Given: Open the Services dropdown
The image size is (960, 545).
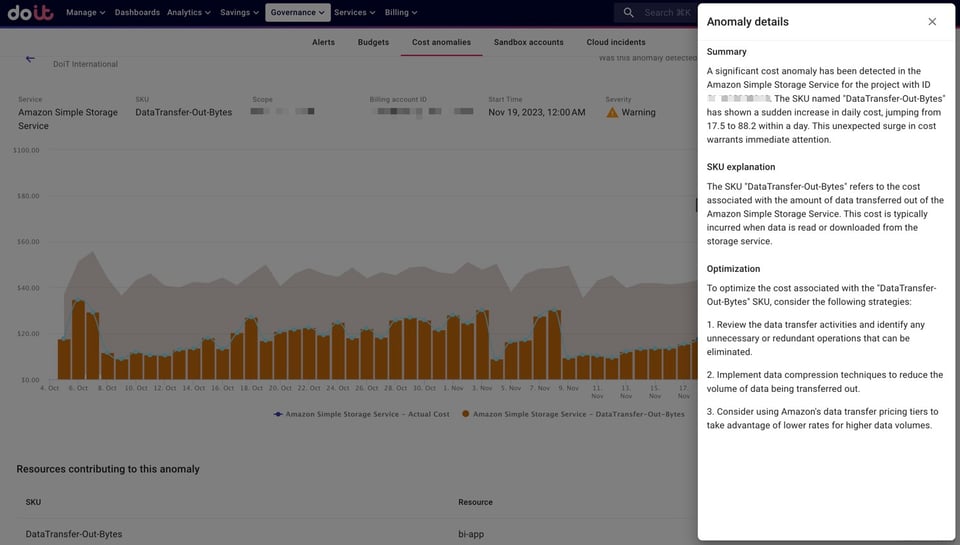Looking at the screenshot, I should coord(354,12).
